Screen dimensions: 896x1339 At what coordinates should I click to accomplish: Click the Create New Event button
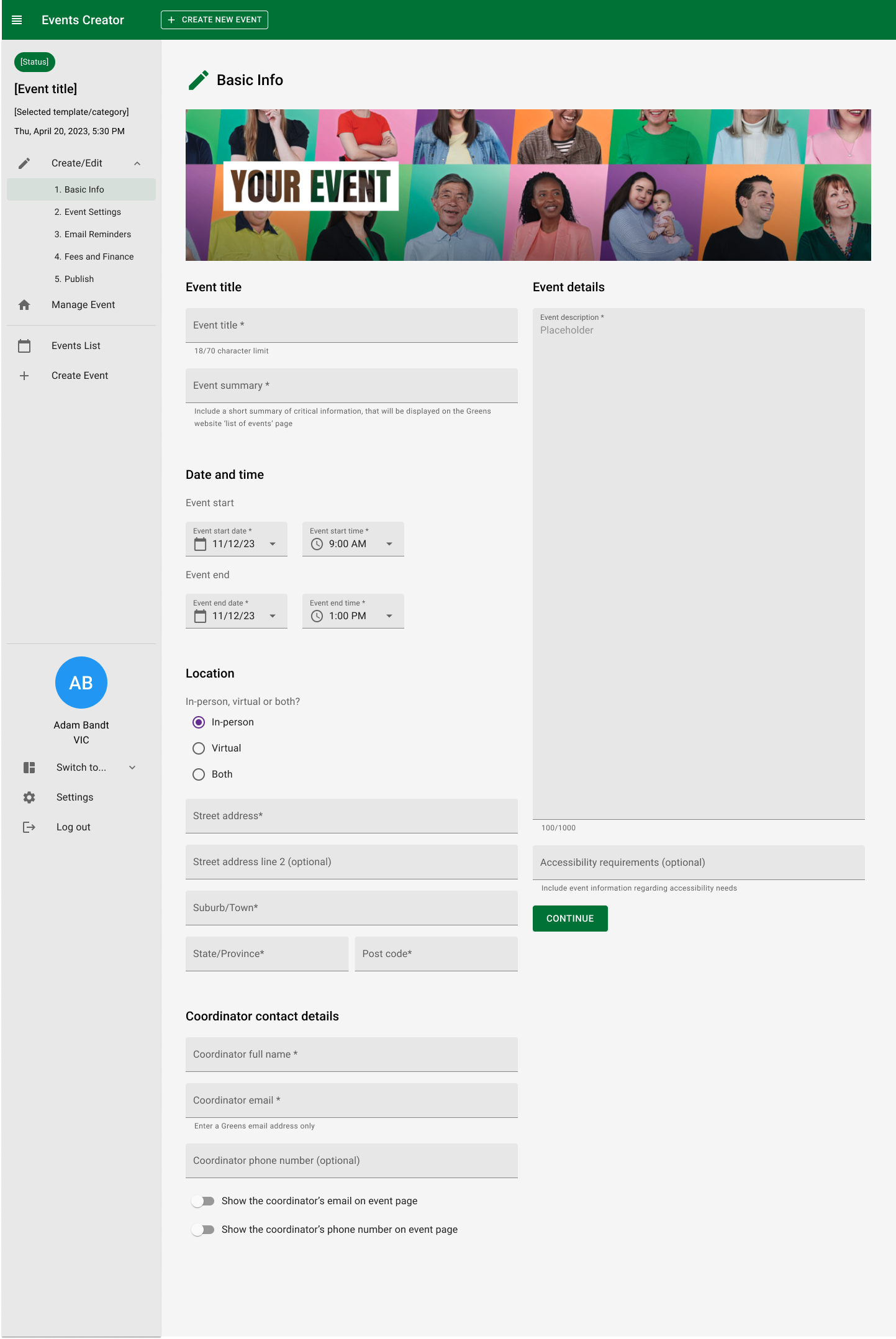click(x=214, y=20)
